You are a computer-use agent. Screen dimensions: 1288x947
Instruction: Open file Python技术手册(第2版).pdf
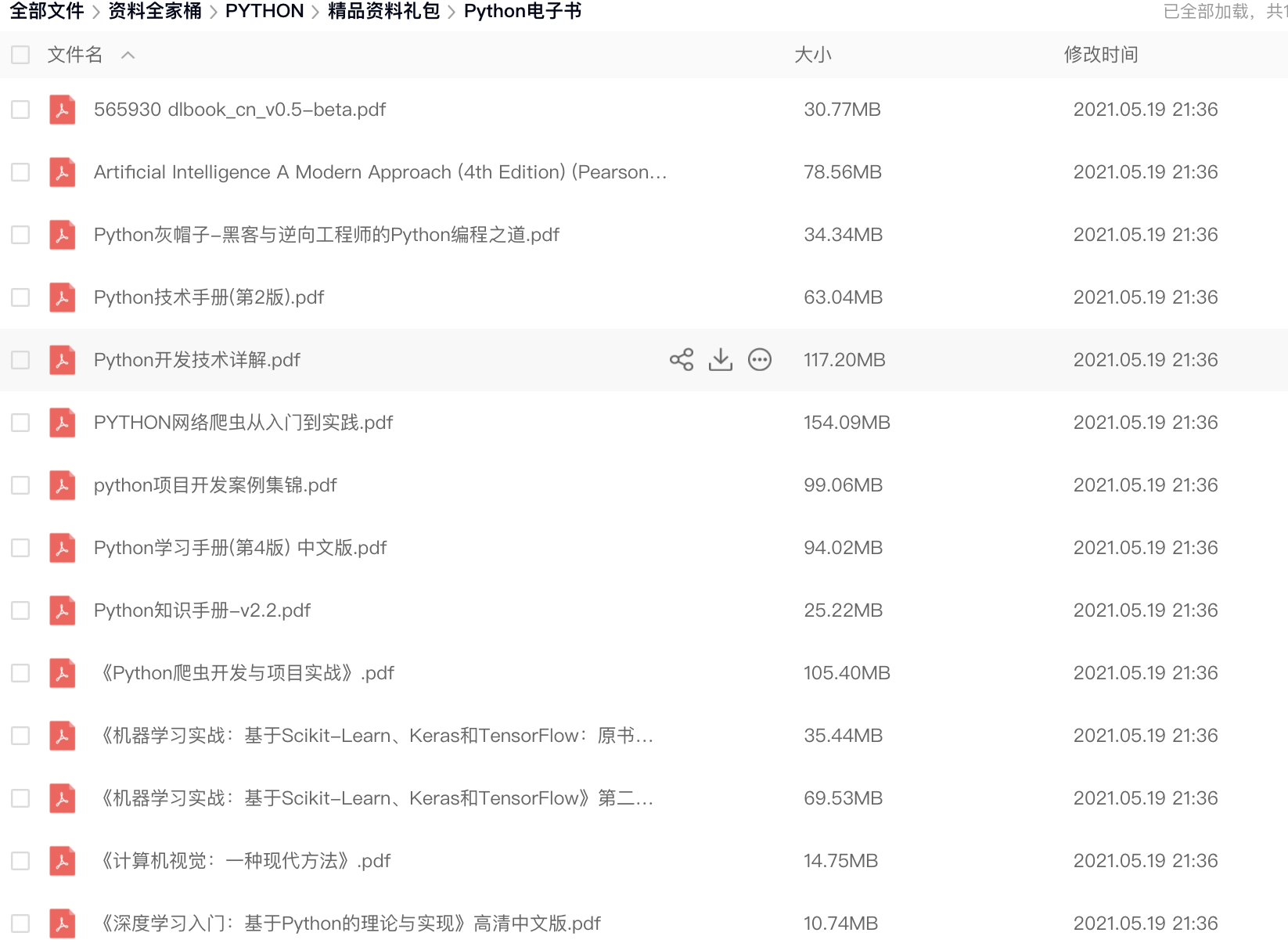(x=209, y=297)
